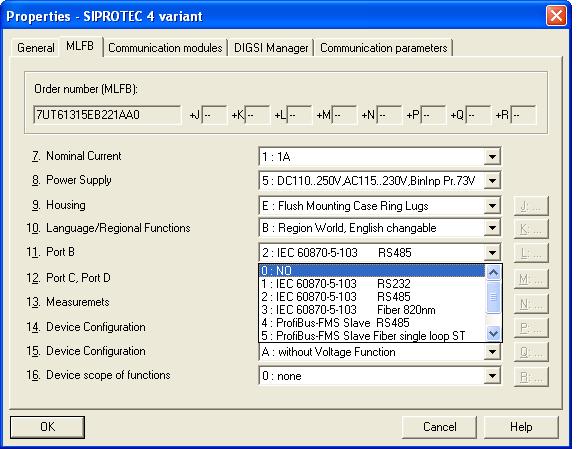This screenshot has height=449, width=579.
Task: Select the MLFB tab
Action: (80, 46)
